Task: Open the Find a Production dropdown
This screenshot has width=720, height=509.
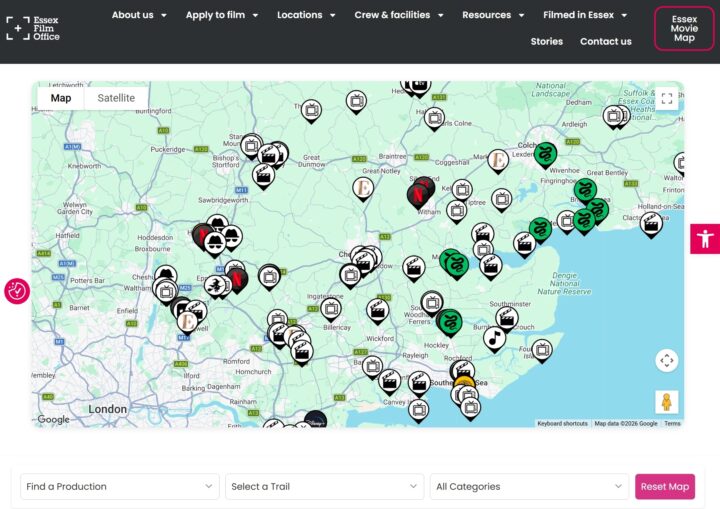Action: click(x=119, y=486)
